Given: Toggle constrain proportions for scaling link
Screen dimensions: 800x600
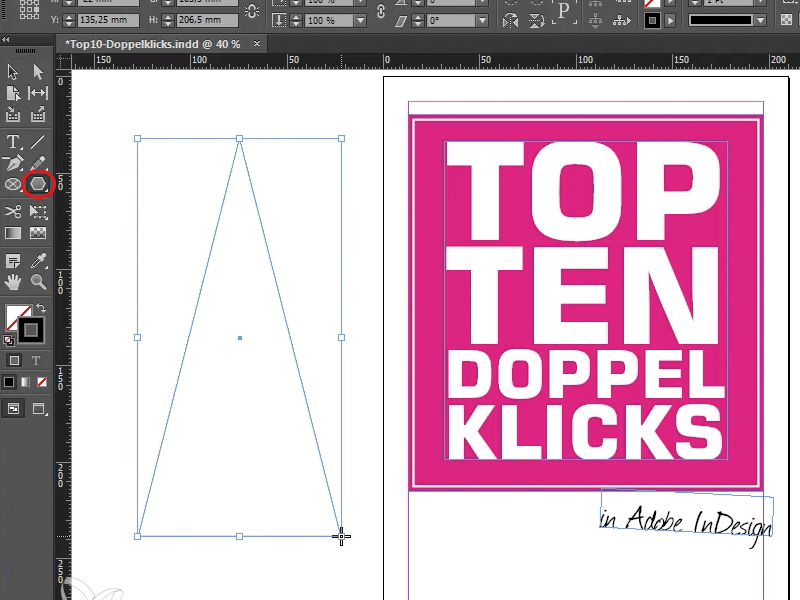Looking at the screenshot, I should coord(381,11).
